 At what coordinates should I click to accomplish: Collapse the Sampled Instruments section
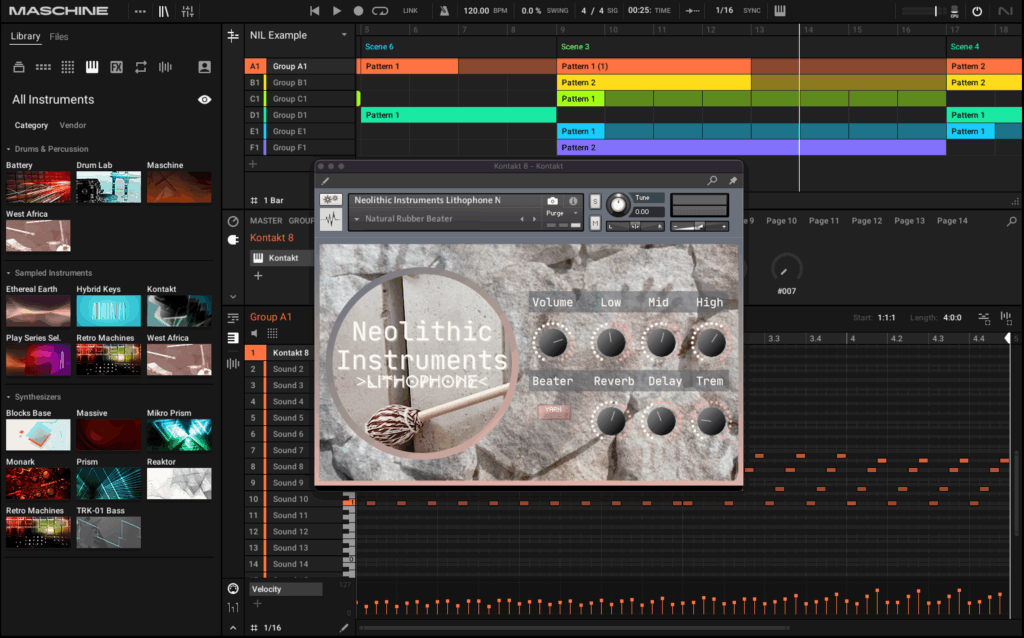pyautogui.click(x=8, y=273)
